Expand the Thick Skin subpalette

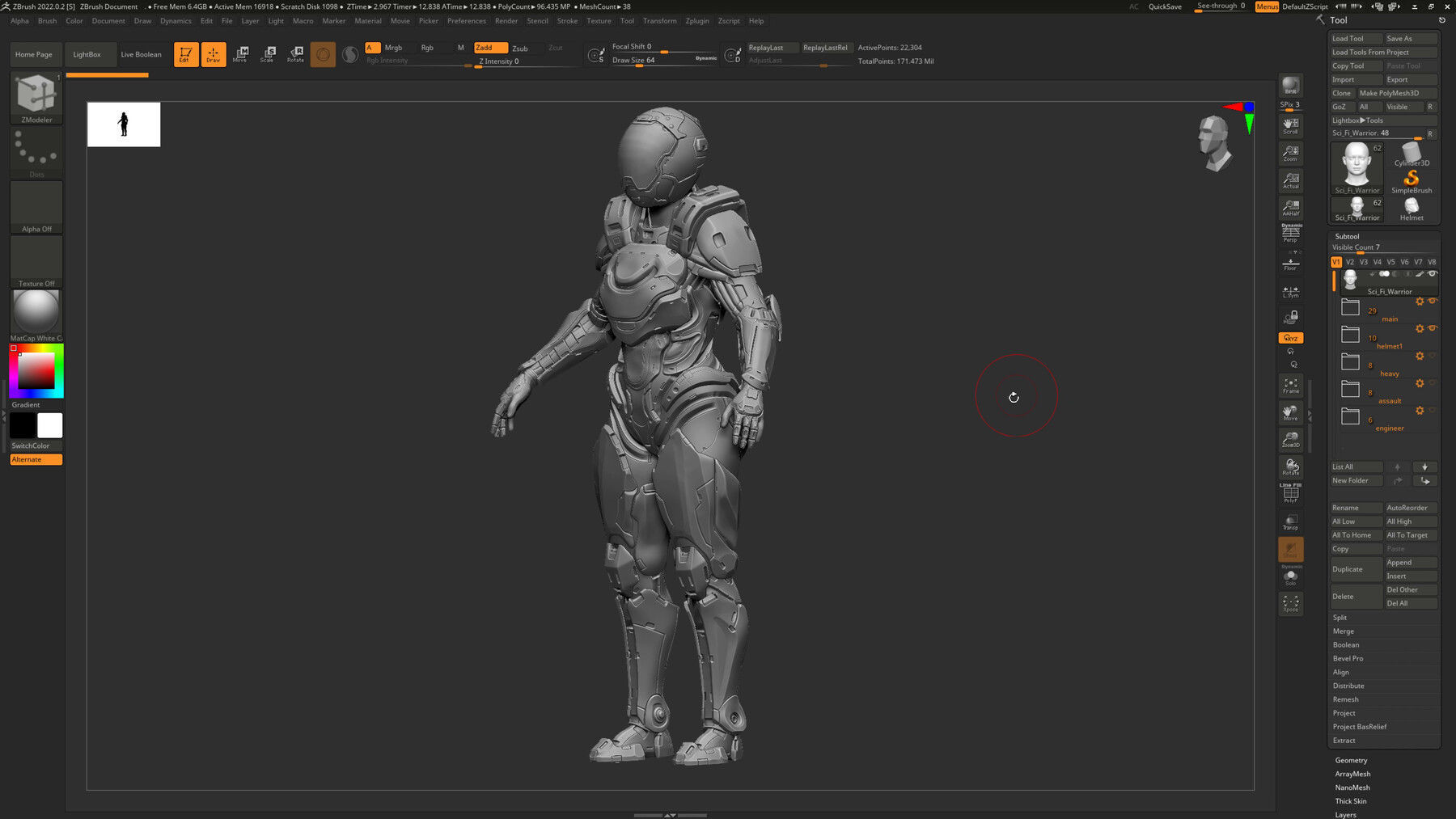point(1351,801)
